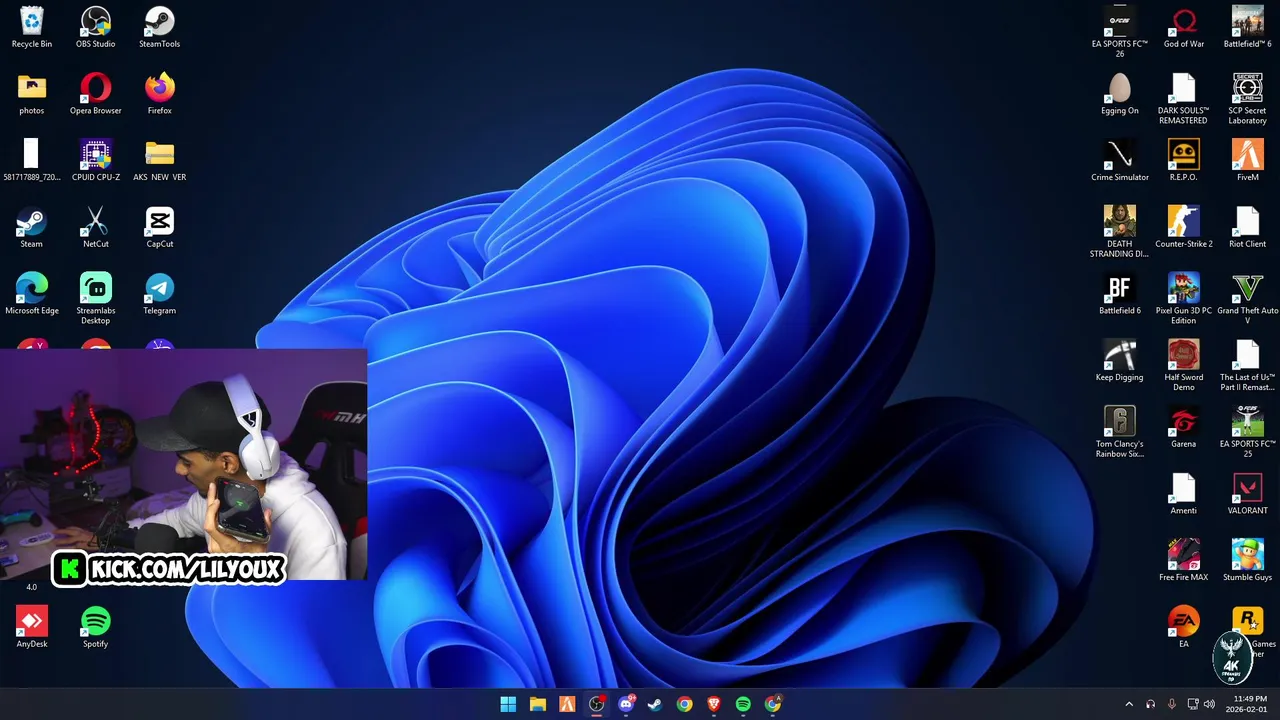The height and width of the screenshot is (720, 1280).
Task: Open the NetCut desktop shortcut
Action: pos(96,227)
